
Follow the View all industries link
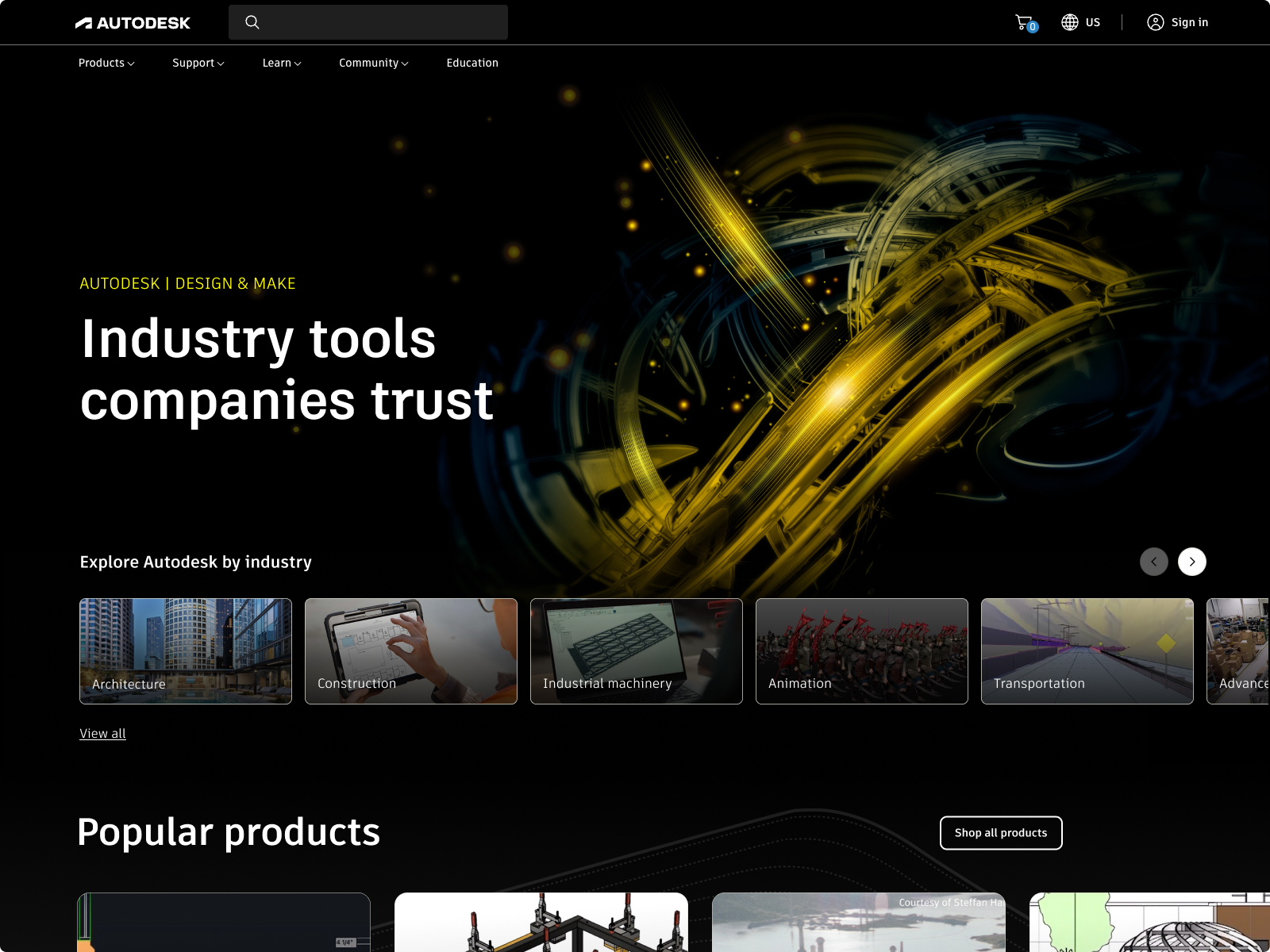(x=102, y=734)
